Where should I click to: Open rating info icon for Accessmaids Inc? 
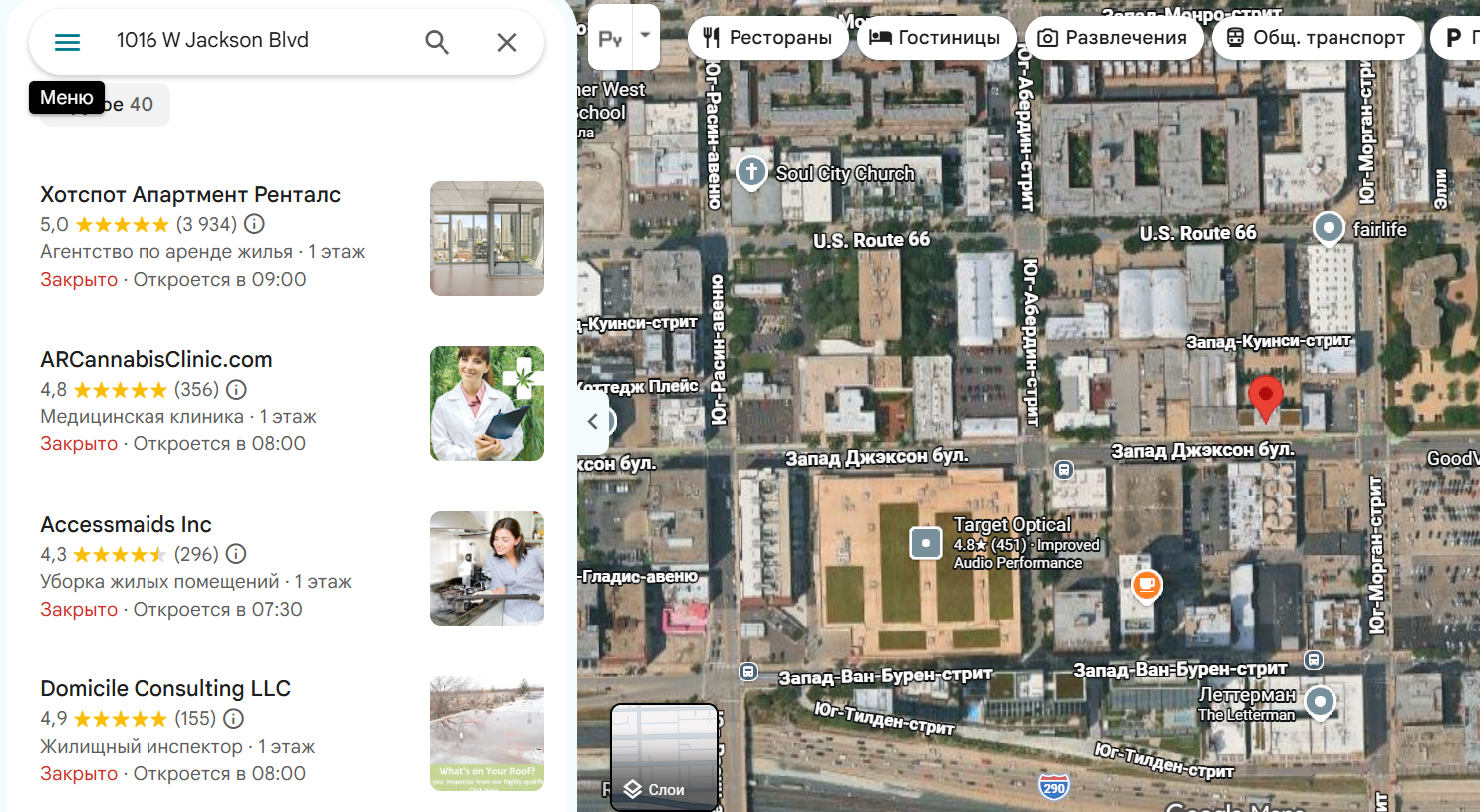(236, 554)
